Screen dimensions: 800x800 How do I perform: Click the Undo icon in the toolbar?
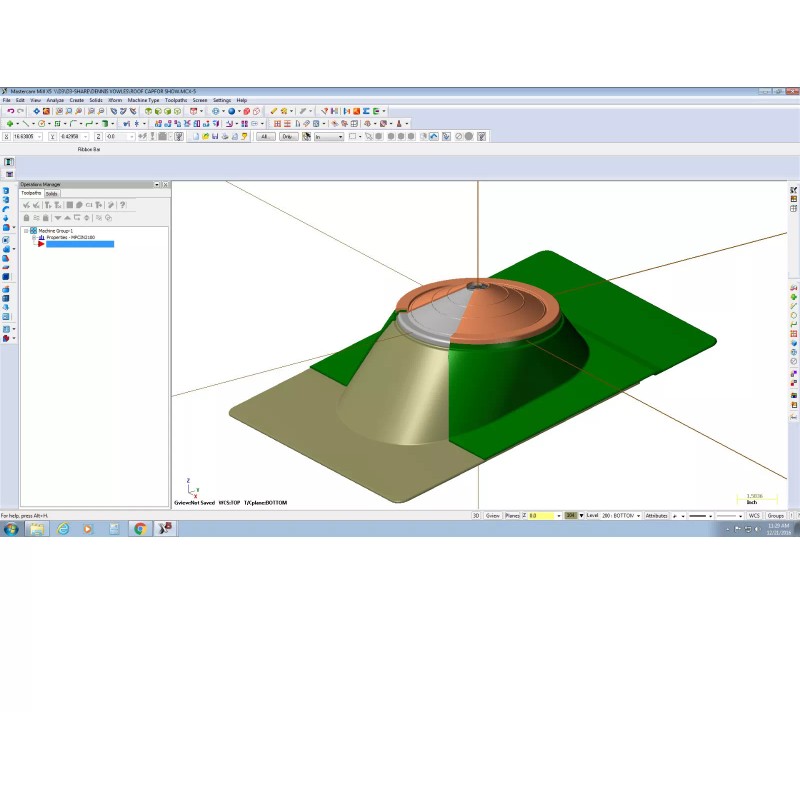tap(10, 111)
